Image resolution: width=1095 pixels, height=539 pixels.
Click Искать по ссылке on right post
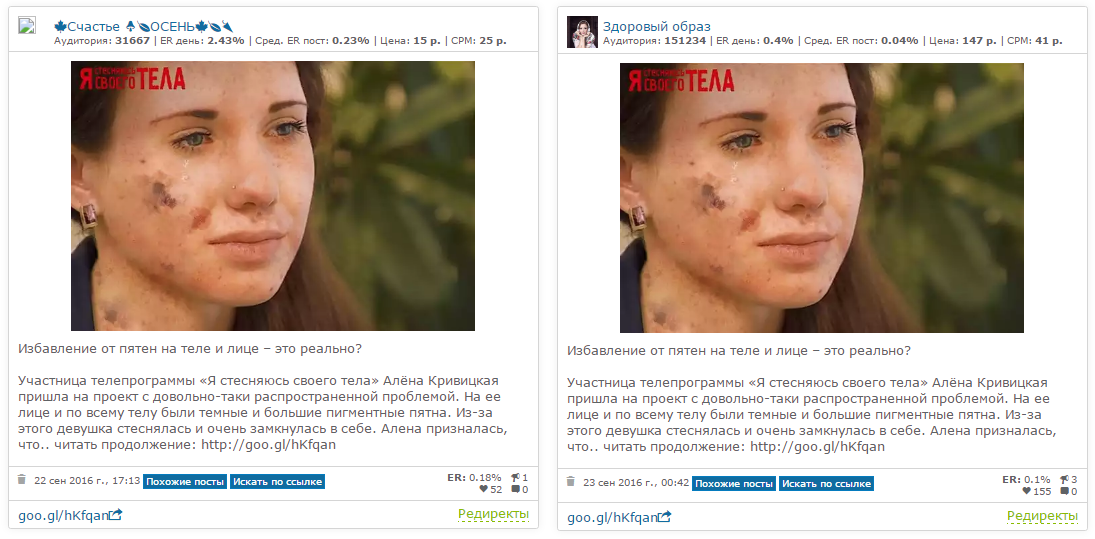tap(826, 483)
